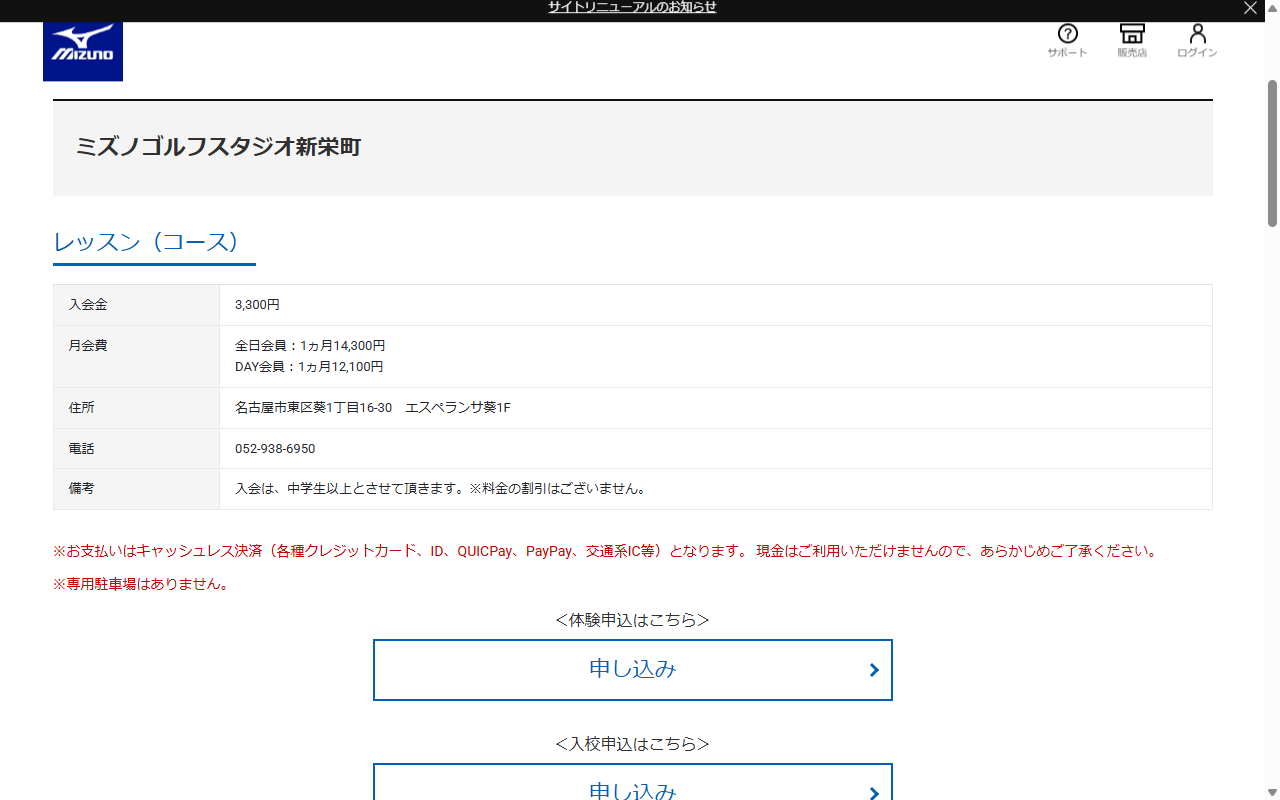
Task: Click DAY会員：1ヵ月12,100円 text
Action: point(309,367)
